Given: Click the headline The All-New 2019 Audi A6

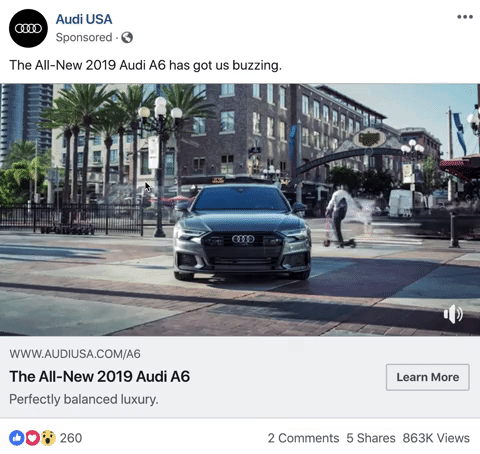Looking at the screenshot, I should coord(100,376).
